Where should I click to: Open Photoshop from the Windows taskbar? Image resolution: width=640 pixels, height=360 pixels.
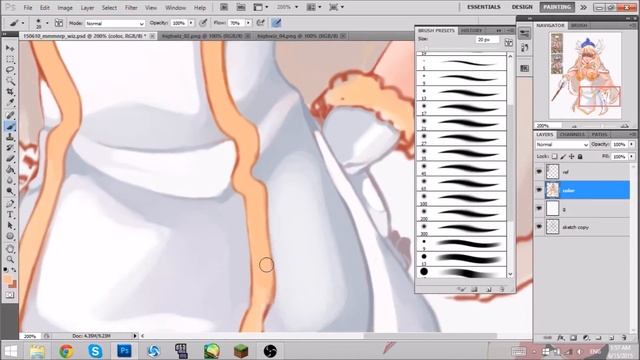point(124,351)
